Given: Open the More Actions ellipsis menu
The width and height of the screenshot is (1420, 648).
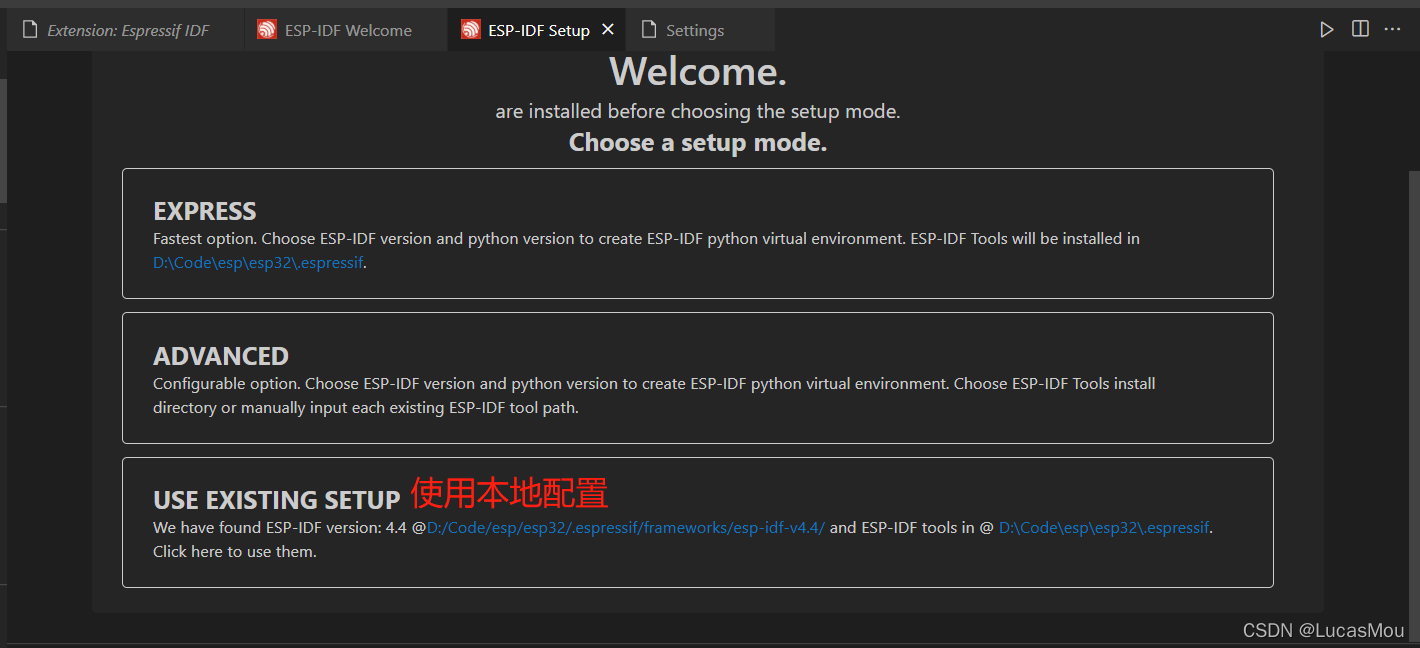Looking at the screenshot, I should [1393, 29].
